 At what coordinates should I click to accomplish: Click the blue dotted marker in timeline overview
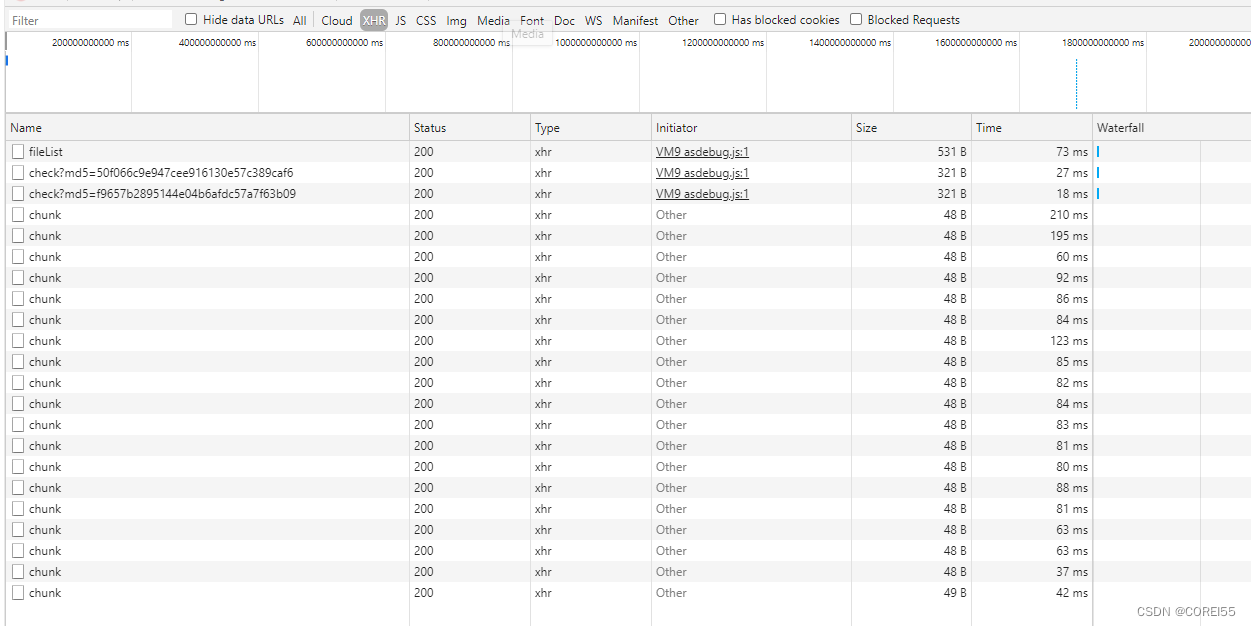click(1076, 84)
